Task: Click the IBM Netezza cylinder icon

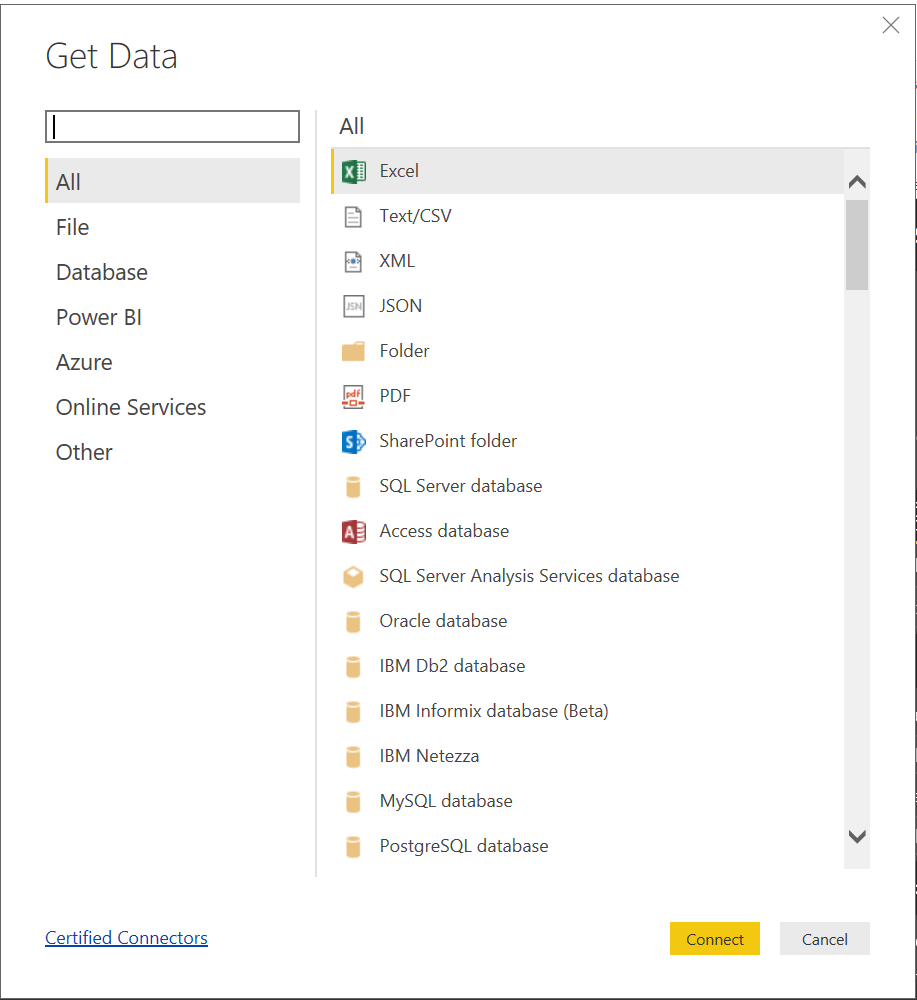Action: coord(353,756)
